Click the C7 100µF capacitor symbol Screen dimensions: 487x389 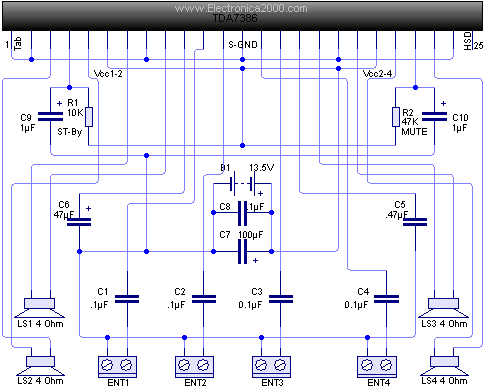tap(243, 252)
